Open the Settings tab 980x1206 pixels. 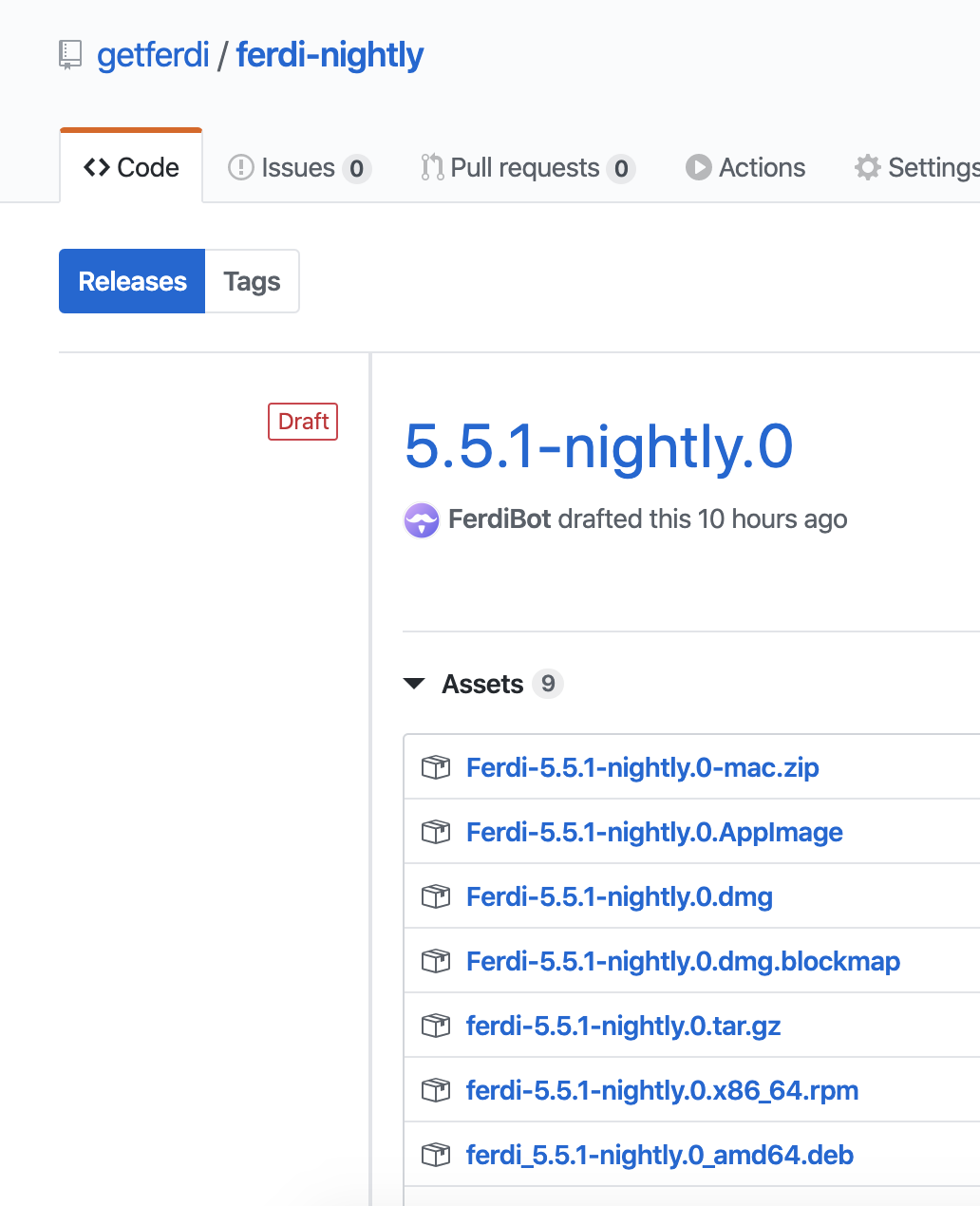[917, 168]
